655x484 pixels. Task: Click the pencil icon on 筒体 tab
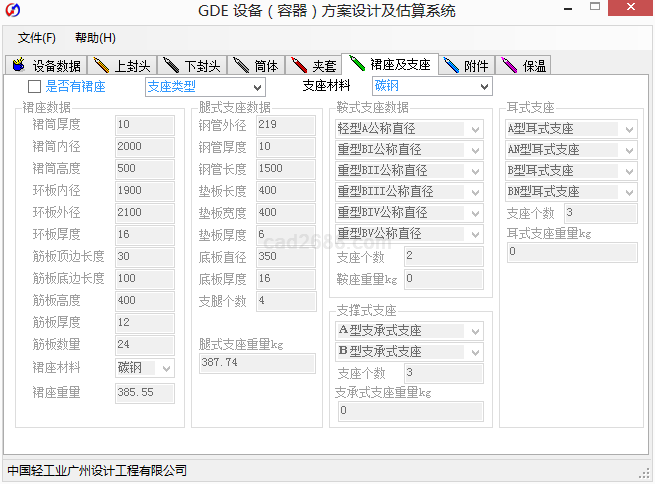coord(240,66)
